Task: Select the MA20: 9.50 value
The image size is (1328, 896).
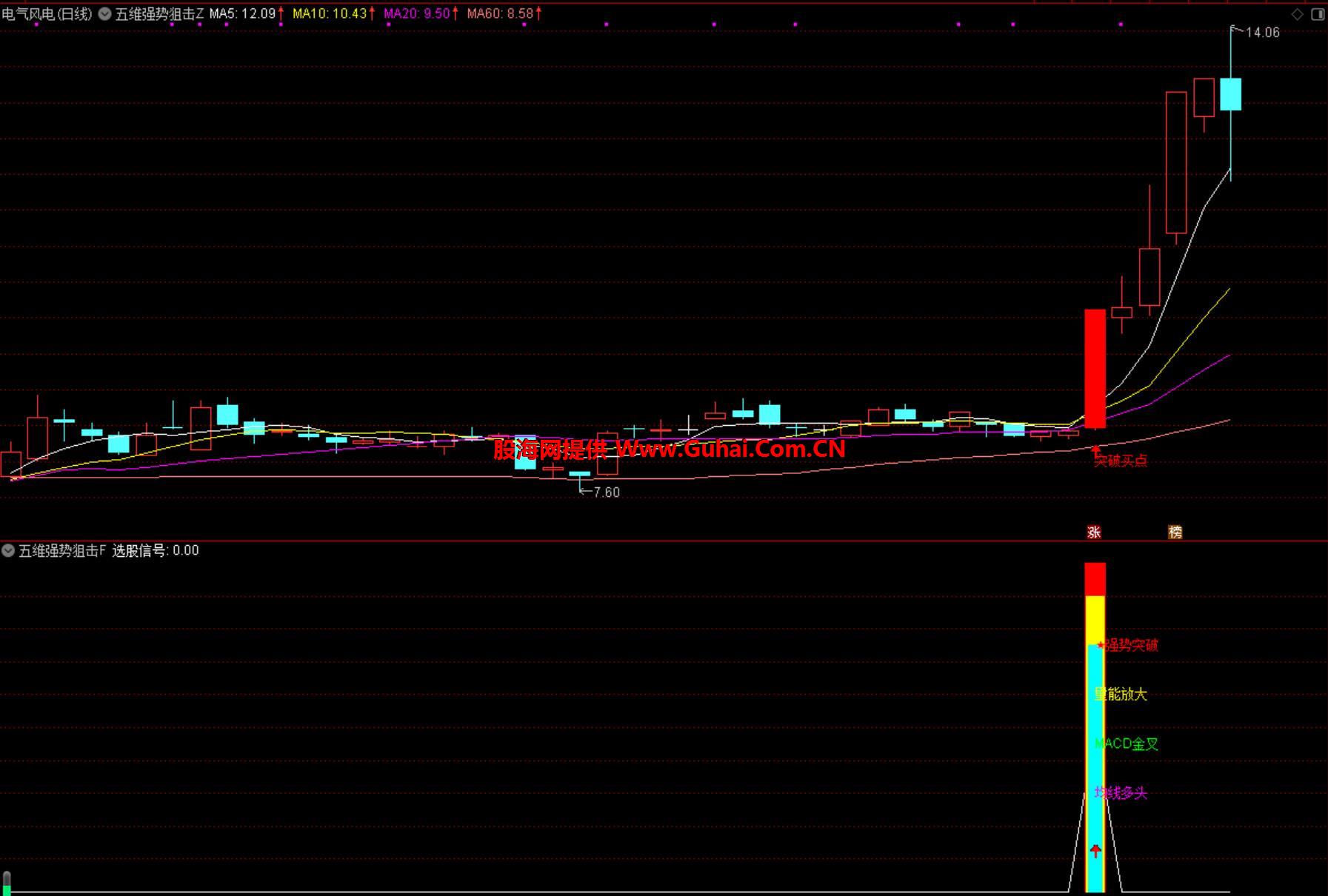Action: (417, 14)
